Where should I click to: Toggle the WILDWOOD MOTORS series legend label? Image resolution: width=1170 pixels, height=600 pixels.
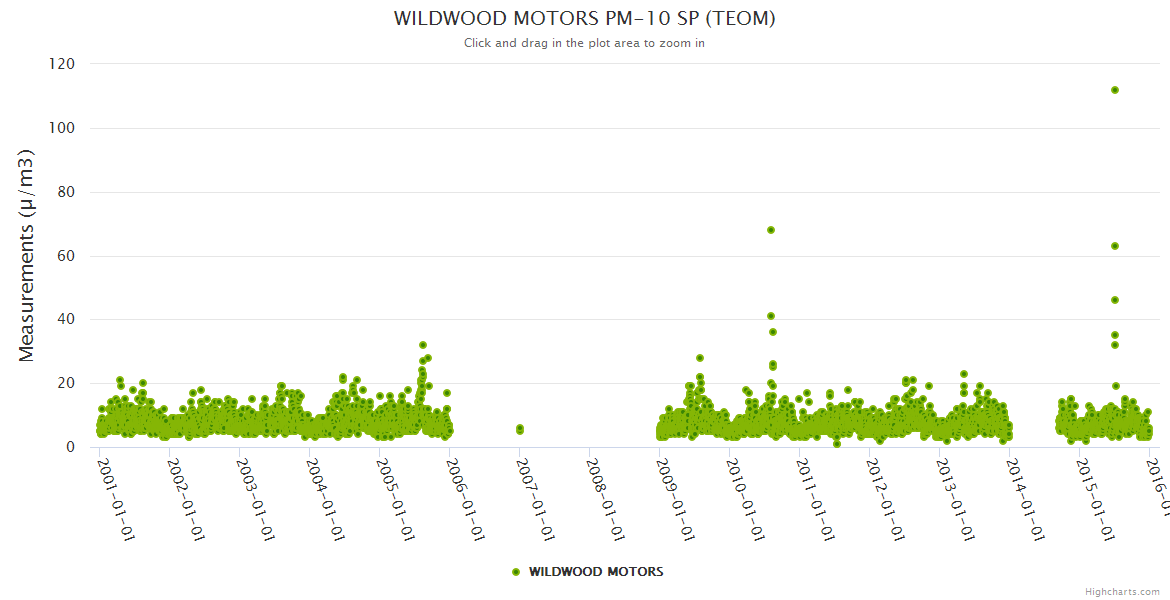[x=595, y=572]
